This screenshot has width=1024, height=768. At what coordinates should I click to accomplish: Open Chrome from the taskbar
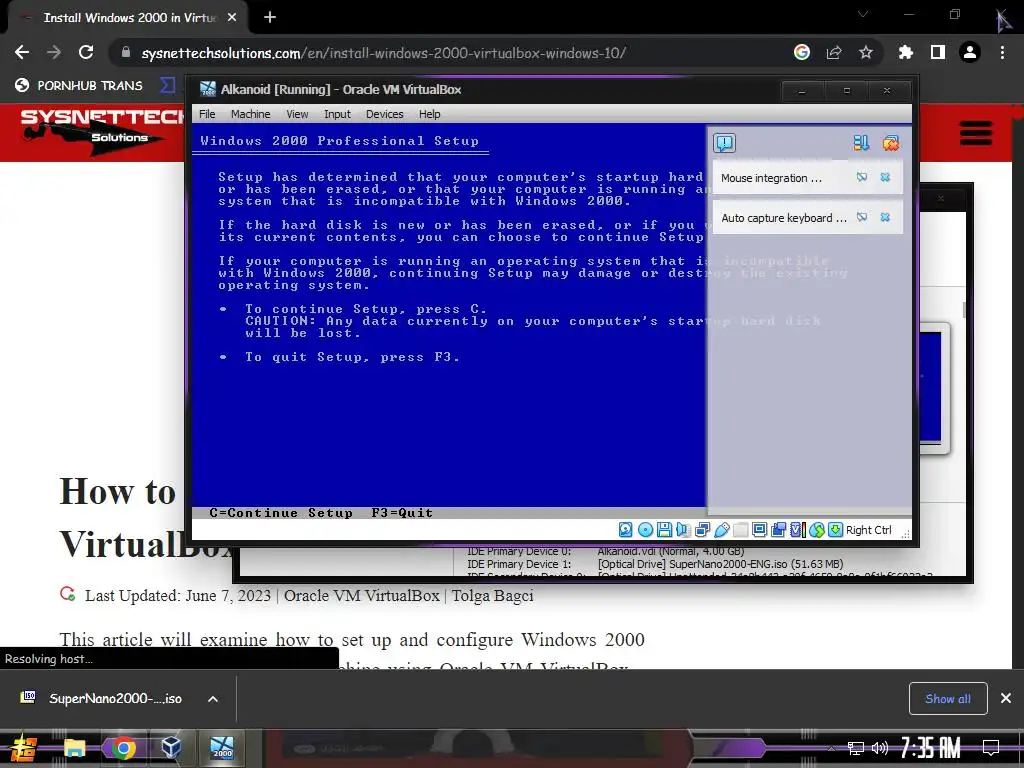(123, 747)
